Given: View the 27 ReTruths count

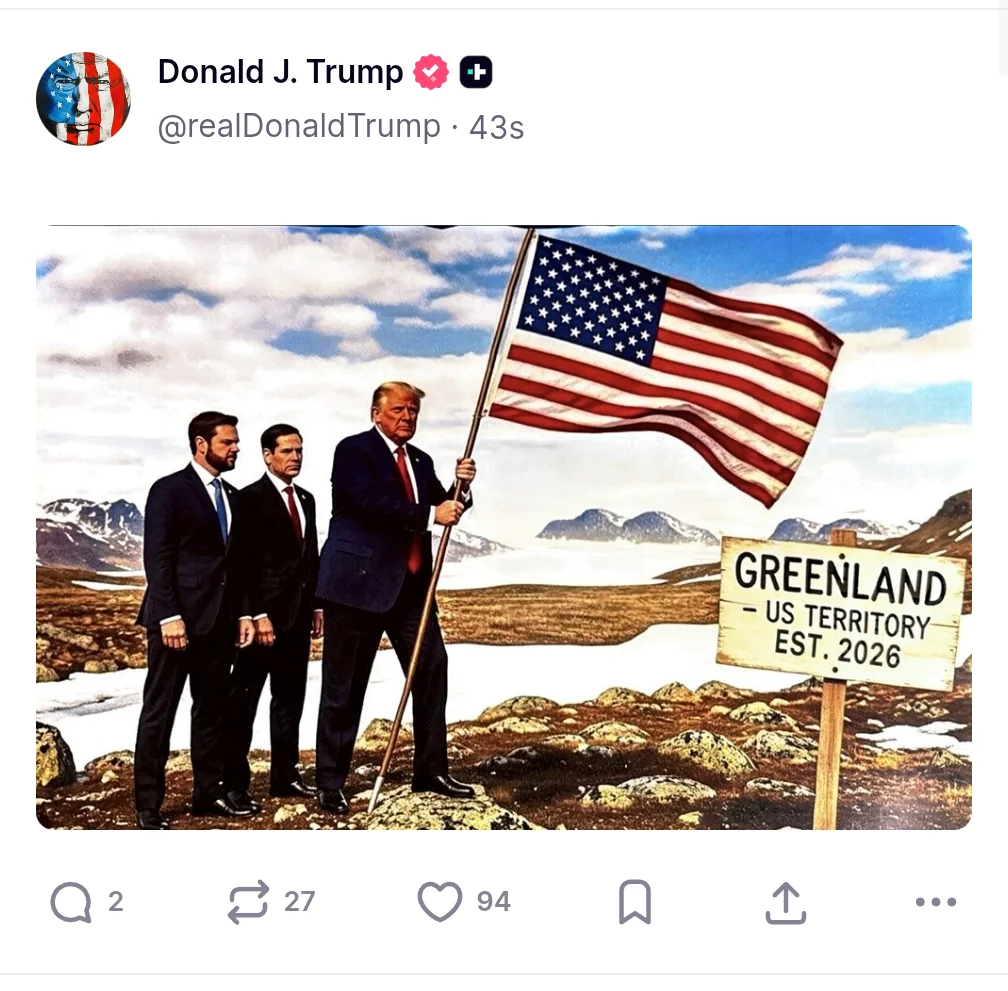Looking at the screenshot, I should coord(300,902).
